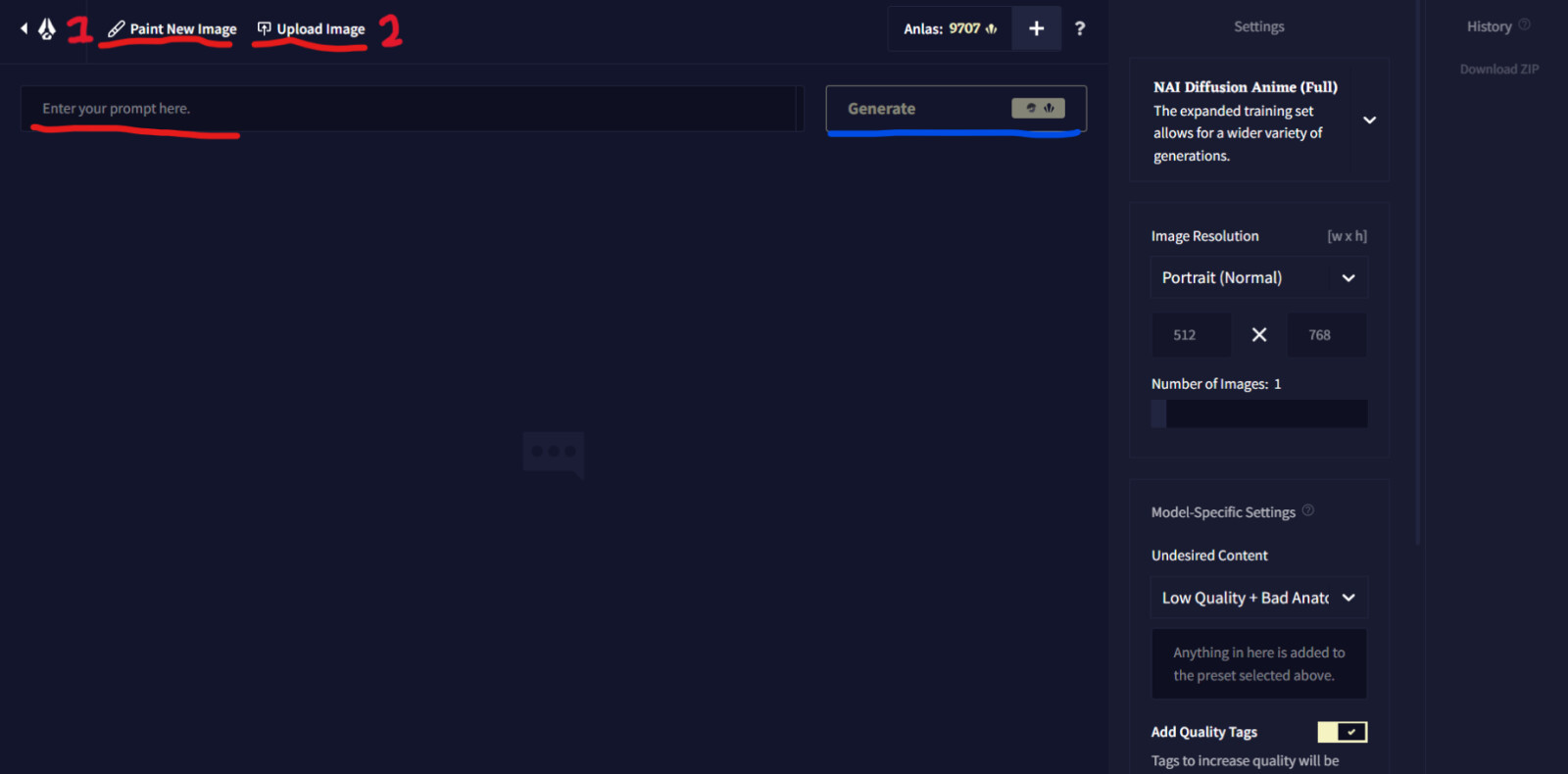Open the Low Quality + Bad Anatomy dropdown
Screen dimensions: 1568x774
1258,598
